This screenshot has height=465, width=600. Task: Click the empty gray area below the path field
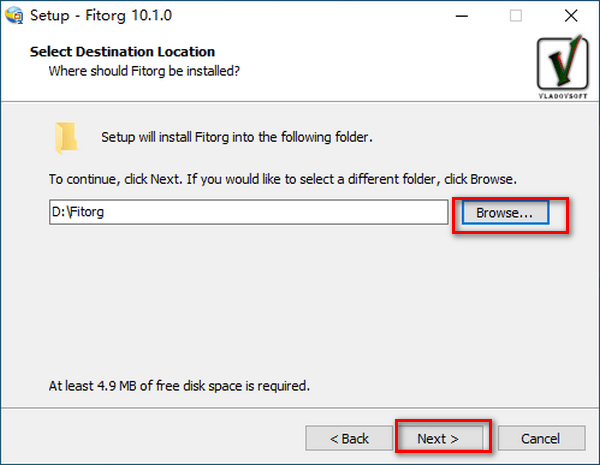click(x=300, y=300)
